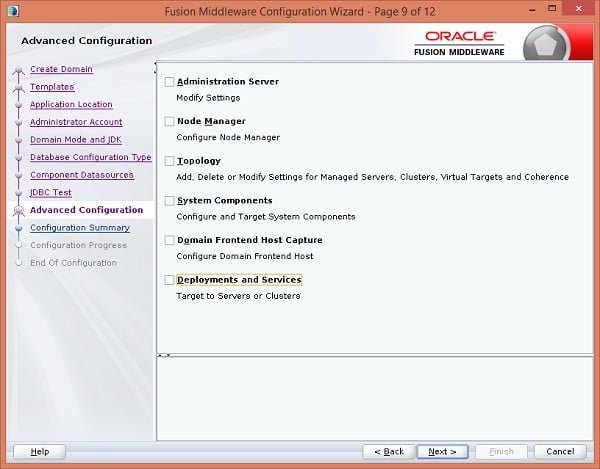
Task: Click the Back button
Action: [x=389, y=452]
